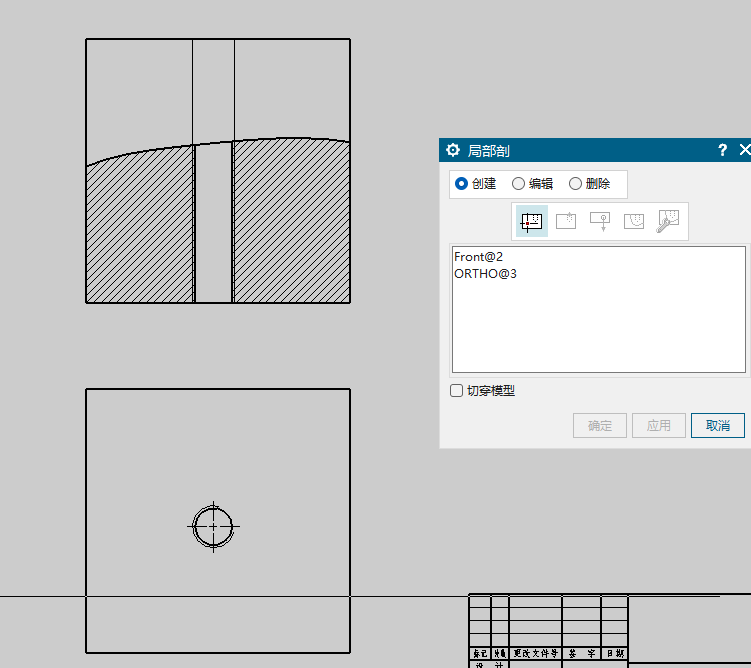The image size is (751, 668).
Task: Click the help question mark icon
Action: 722,150
